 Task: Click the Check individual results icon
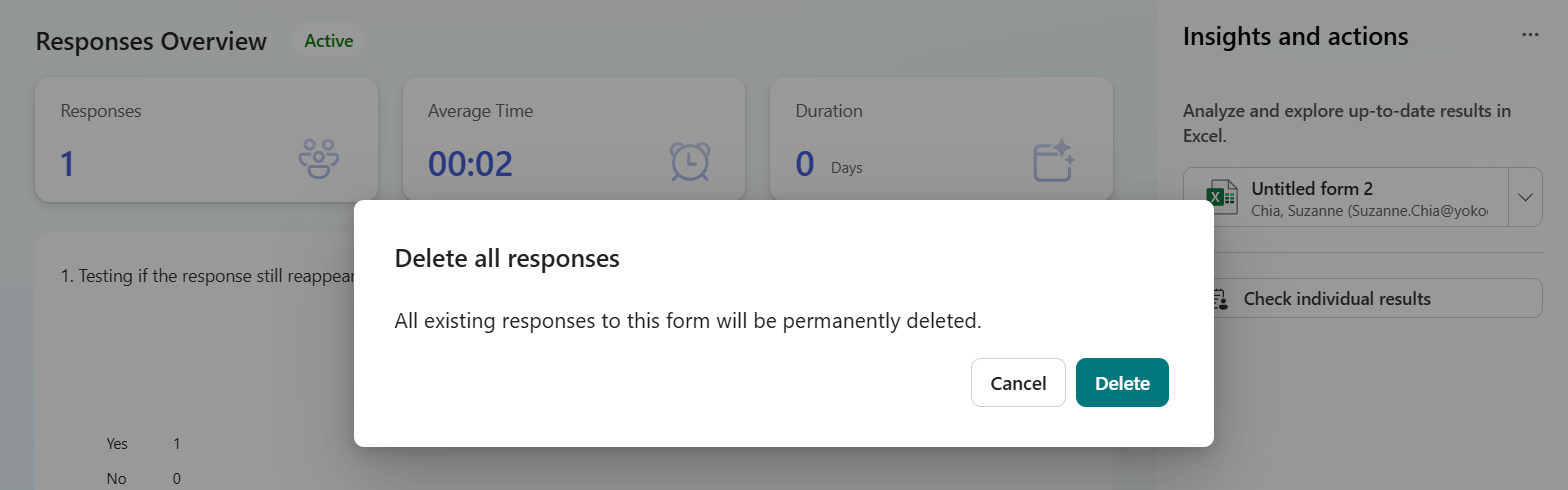1218,299
